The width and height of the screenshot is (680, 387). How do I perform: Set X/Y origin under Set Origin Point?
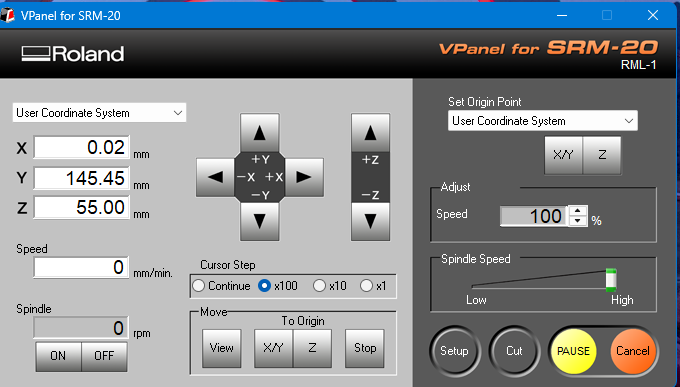click(x=563, y=155)
